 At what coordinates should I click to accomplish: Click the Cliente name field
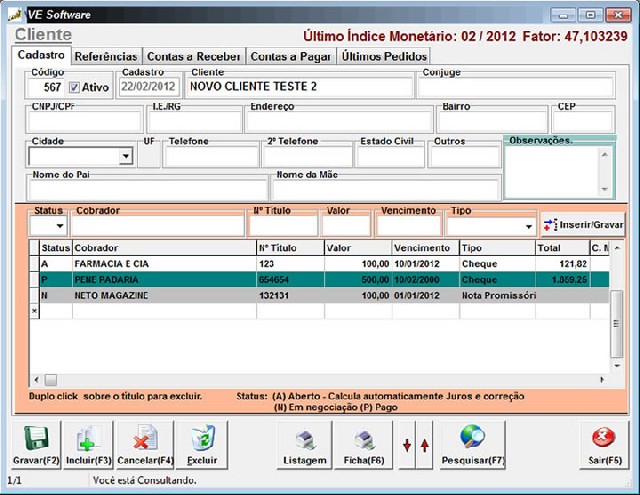pos(299,87)
